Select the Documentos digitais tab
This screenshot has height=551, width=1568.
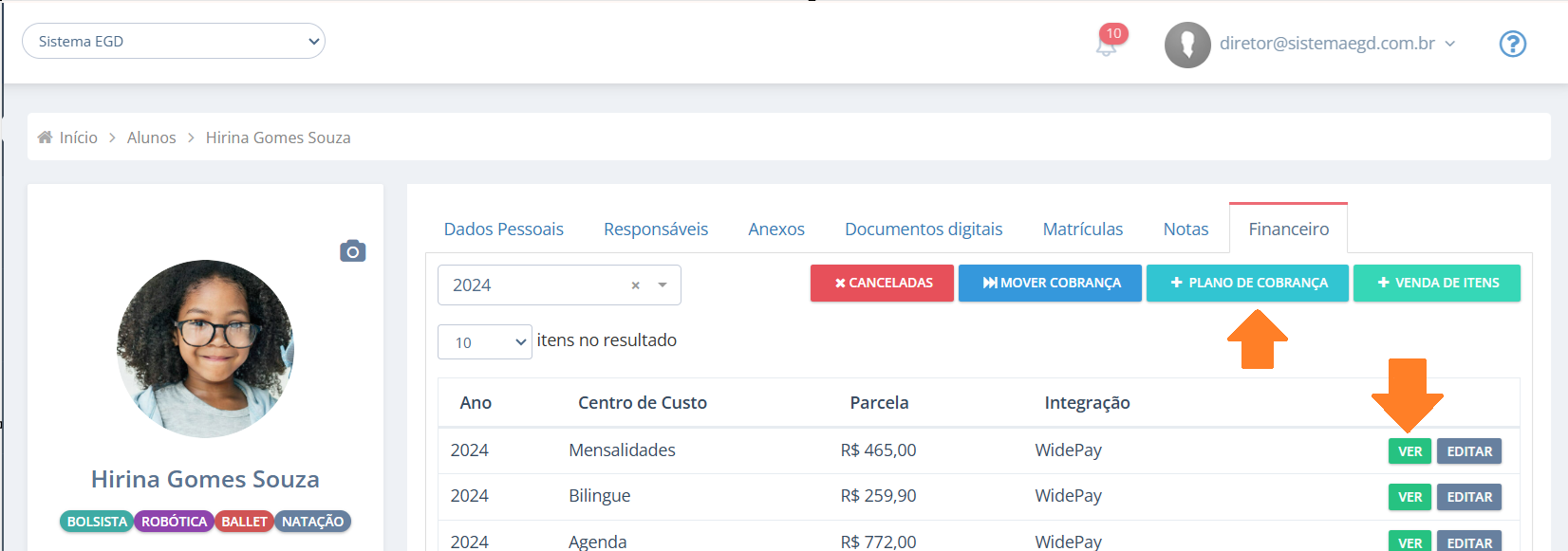(x=924, y=229)
